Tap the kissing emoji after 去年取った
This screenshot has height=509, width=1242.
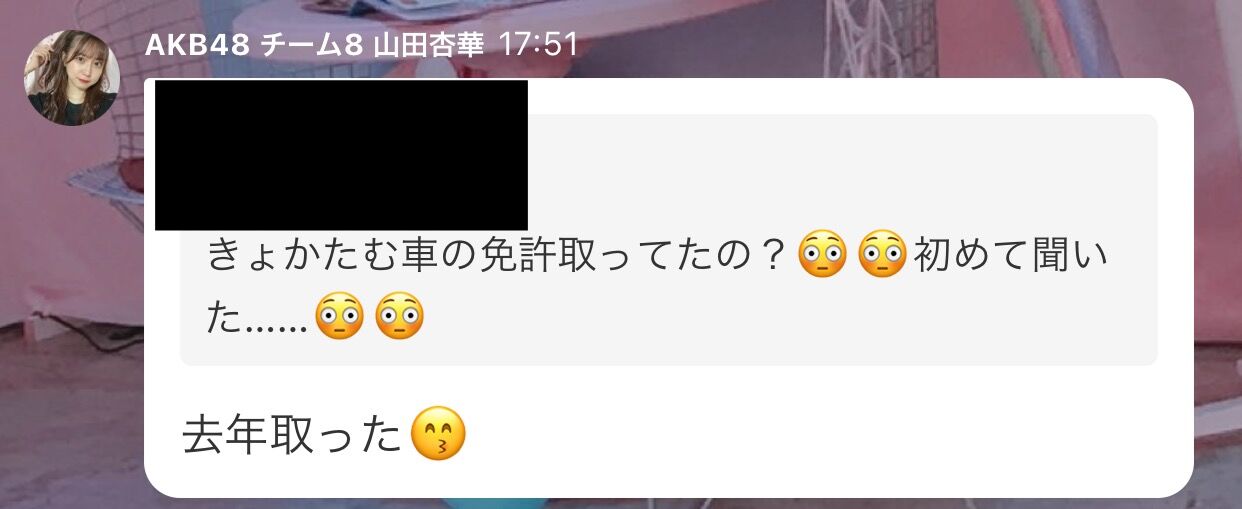pyautogui.click(x=439, y=436)
